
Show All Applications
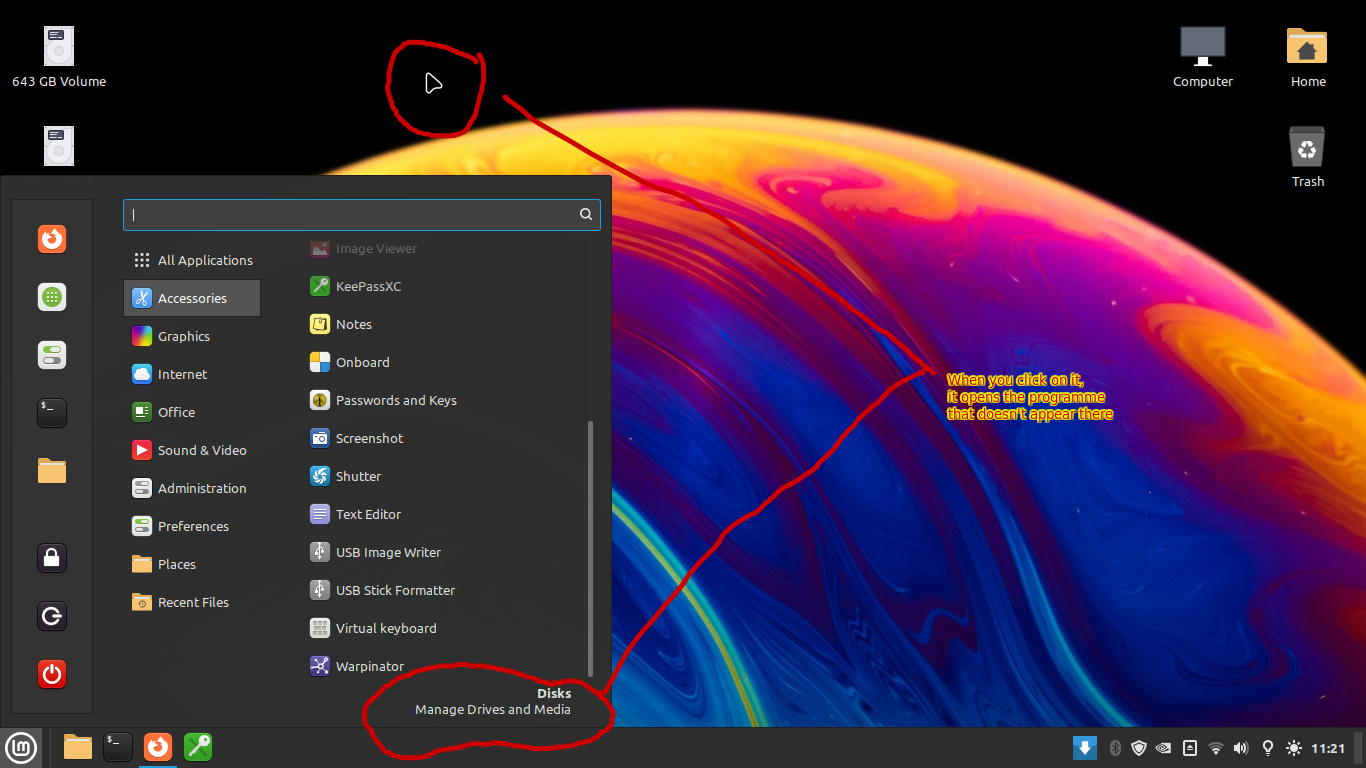(205, 260)
